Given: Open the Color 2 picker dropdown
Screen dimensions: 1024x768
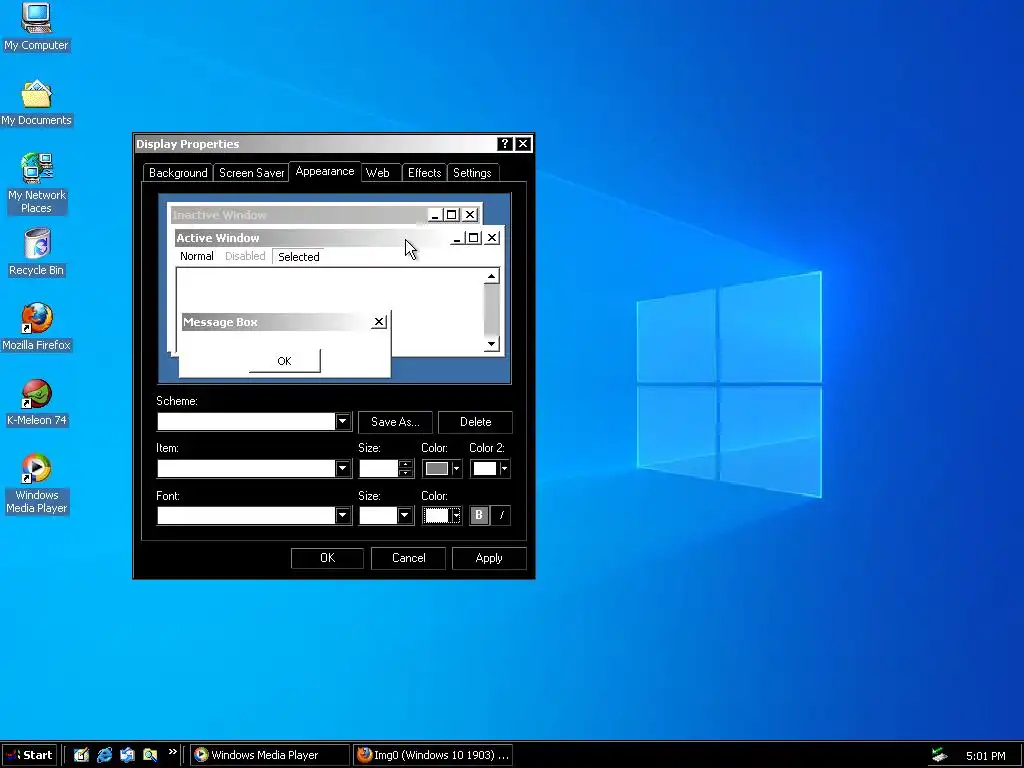Looking at the screenshot, I should tap(504, 468).
